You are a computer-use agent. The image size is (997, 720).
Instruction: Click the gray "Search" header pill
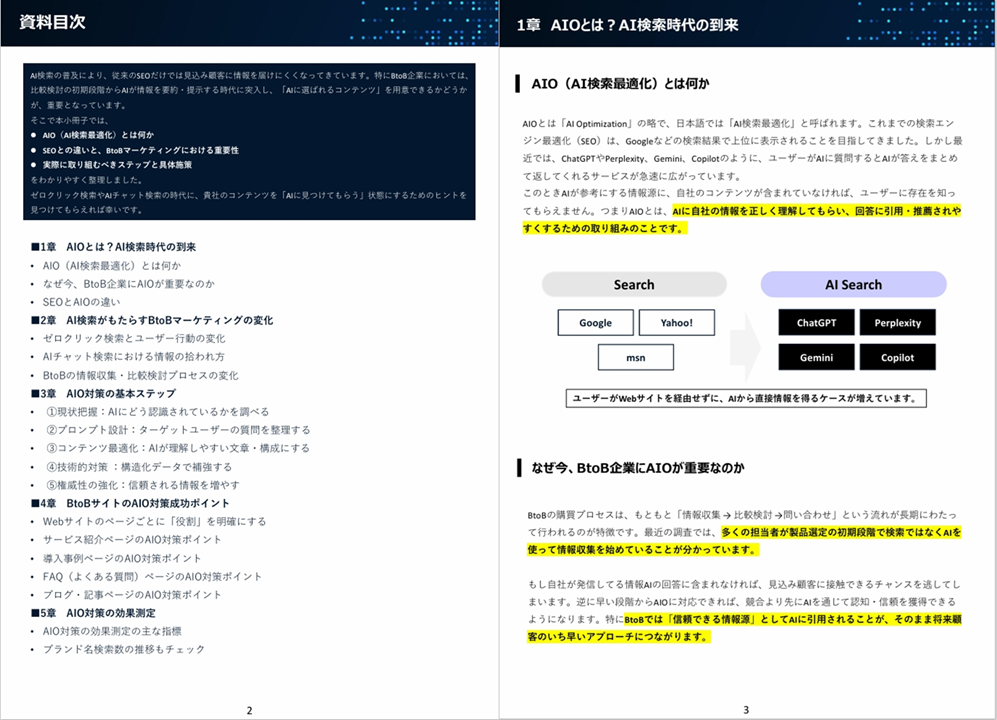click(x=636, y=284)
